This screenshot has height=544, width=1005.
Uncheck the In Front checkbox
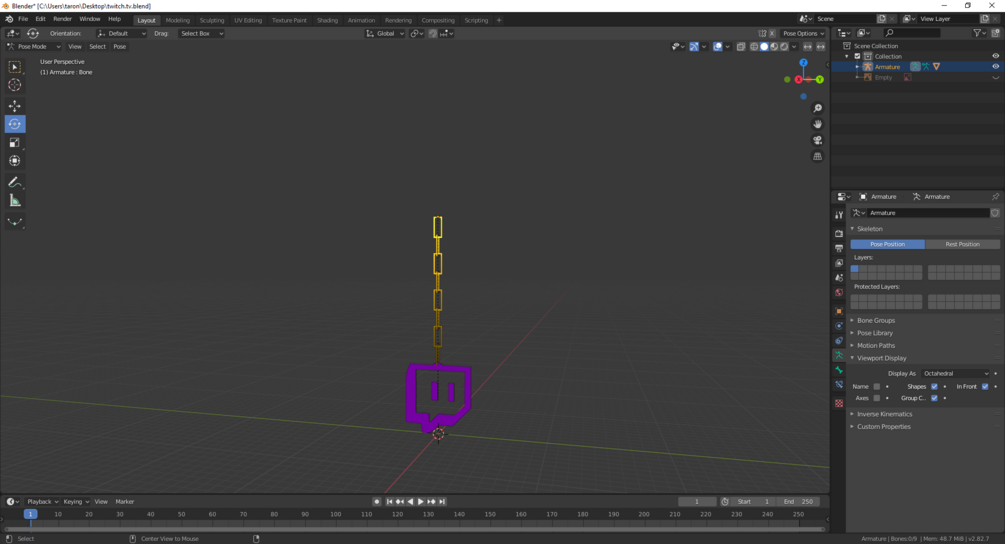(985, 386)
